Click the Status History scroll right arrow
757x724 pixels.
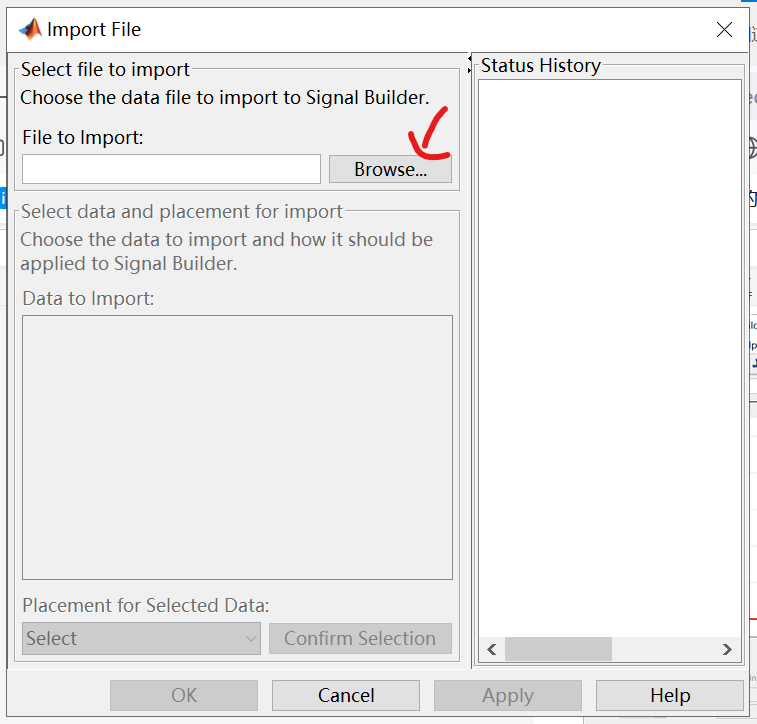coord(727,649)
